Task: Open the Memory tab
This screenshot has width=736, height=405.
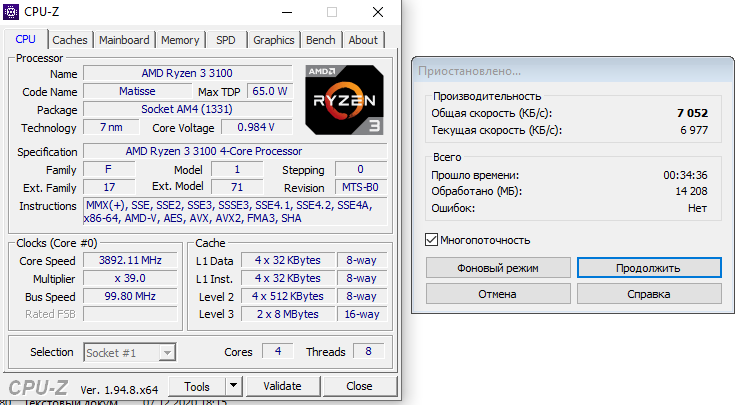Action: pyautogui.click(x=180, y=40)
